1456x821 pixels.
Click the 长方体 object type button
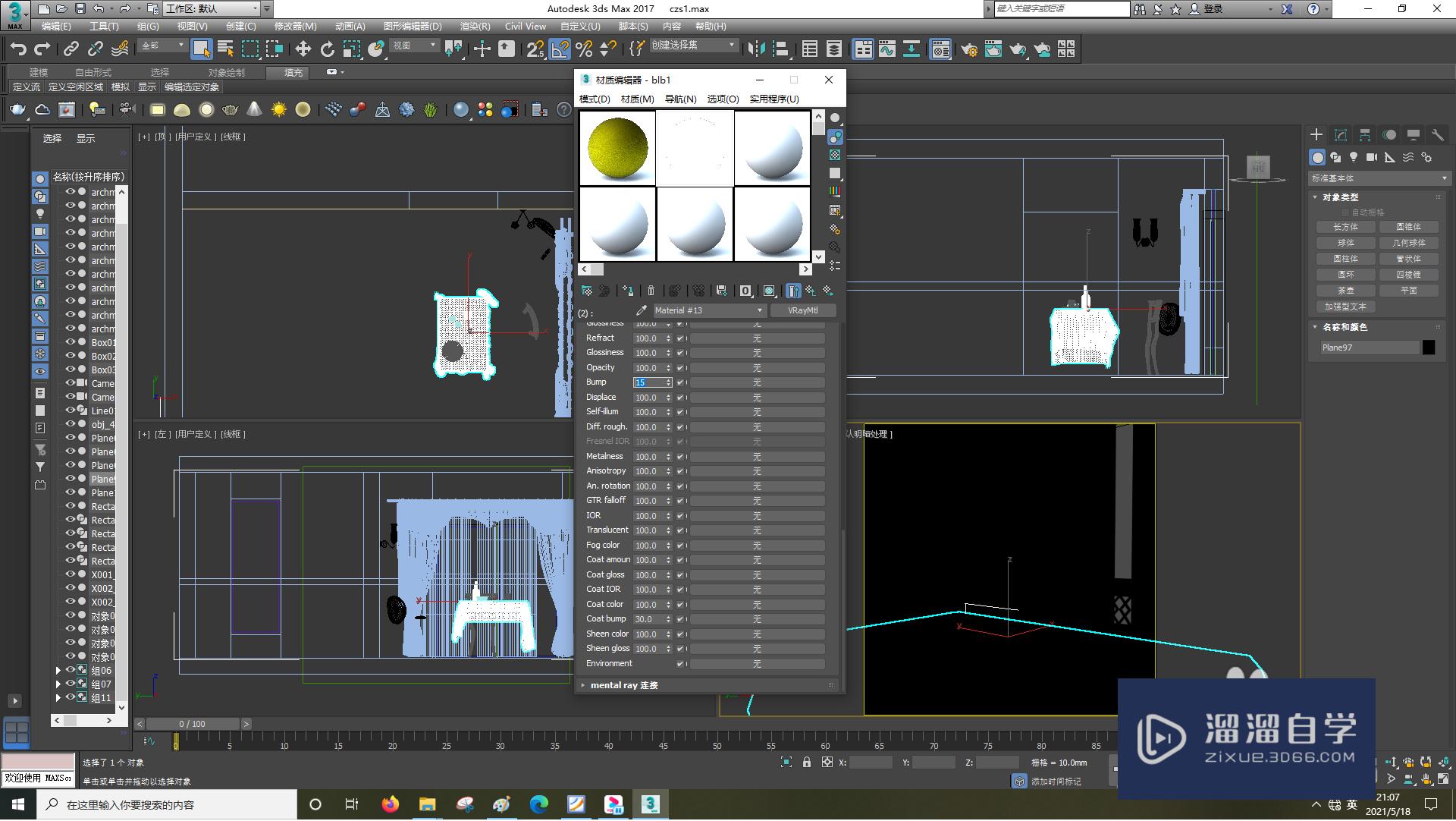1346,227
